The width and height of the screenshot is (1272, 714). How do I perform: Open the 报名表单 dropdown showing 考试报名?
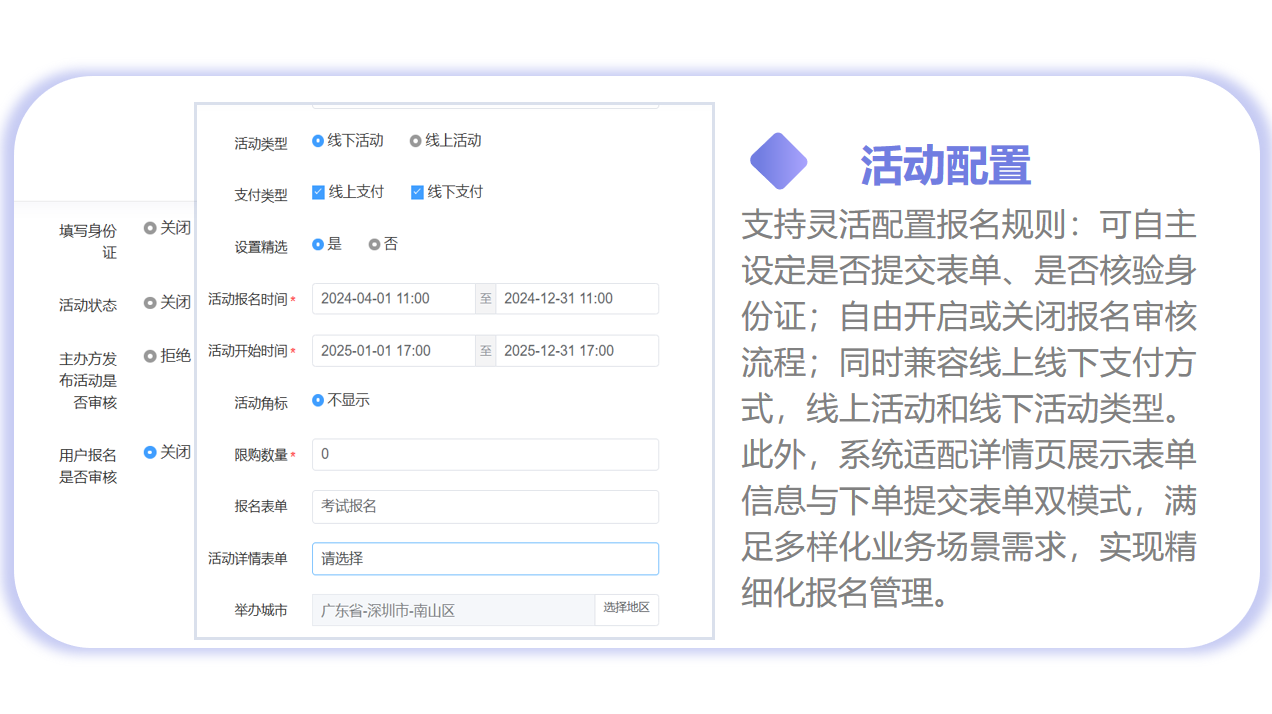pyautogui.click(x=485, y=507)
